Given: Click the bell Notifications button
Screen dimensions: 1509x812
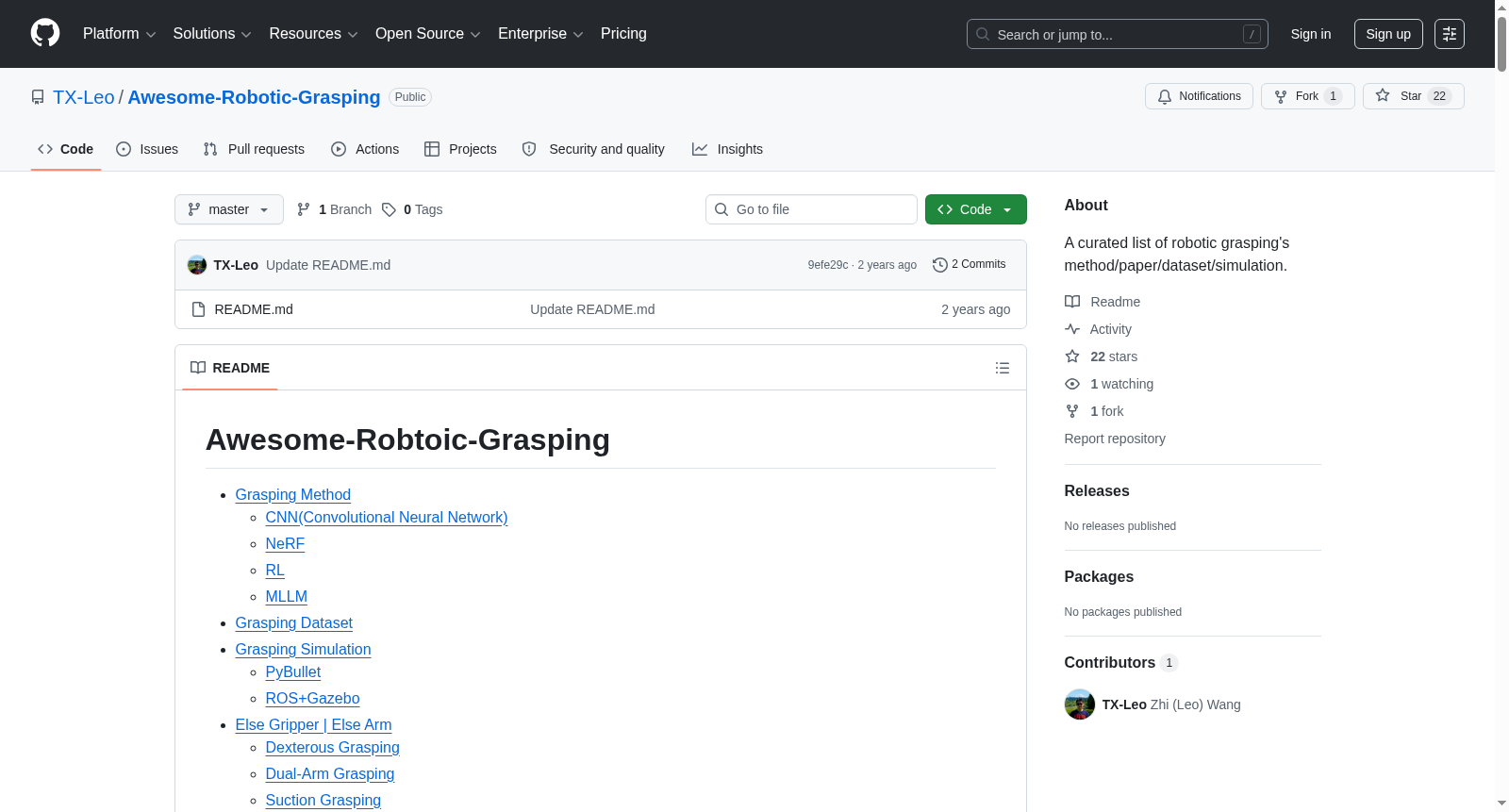Looking at the screenshot, I should 1199,96.
